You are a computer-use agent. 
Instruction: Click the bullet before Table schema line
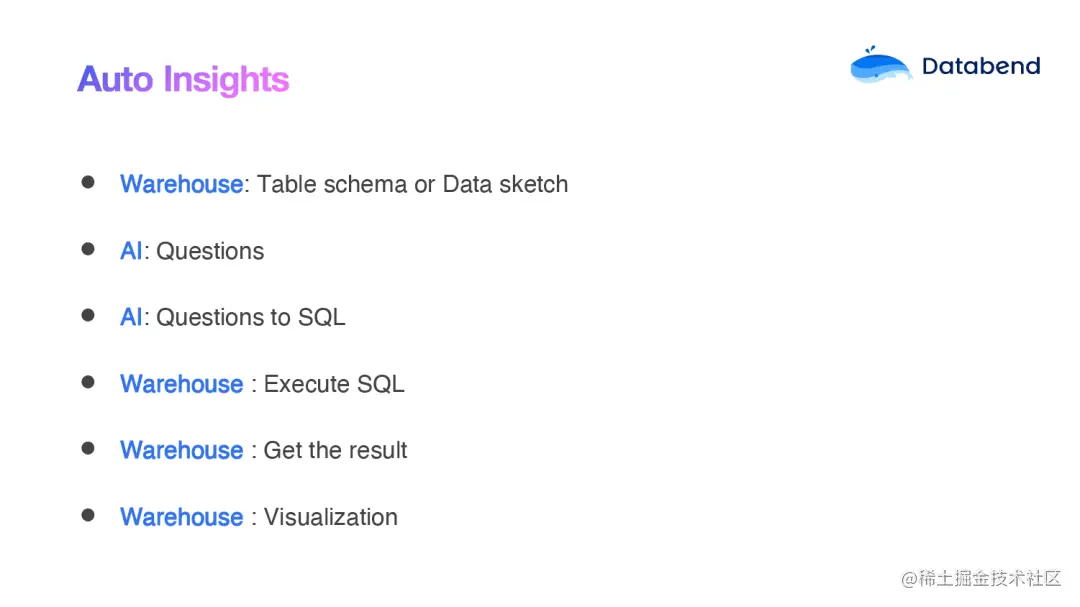88,183
